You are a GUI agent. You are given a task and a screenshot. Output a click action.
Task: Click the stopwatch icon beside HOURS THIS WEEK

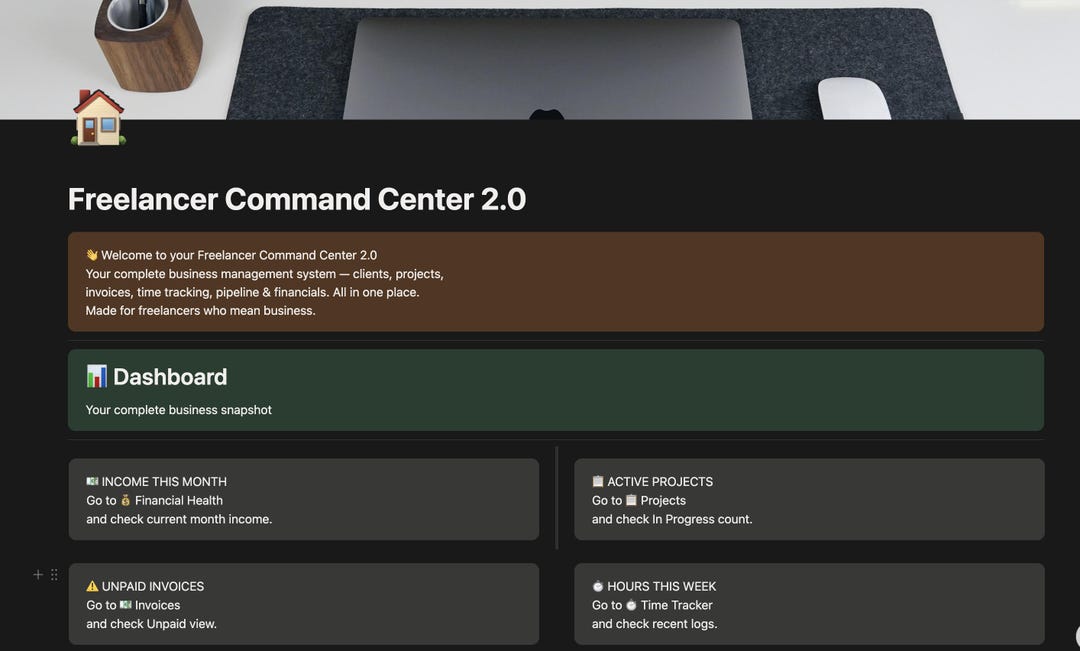(598, 586)
